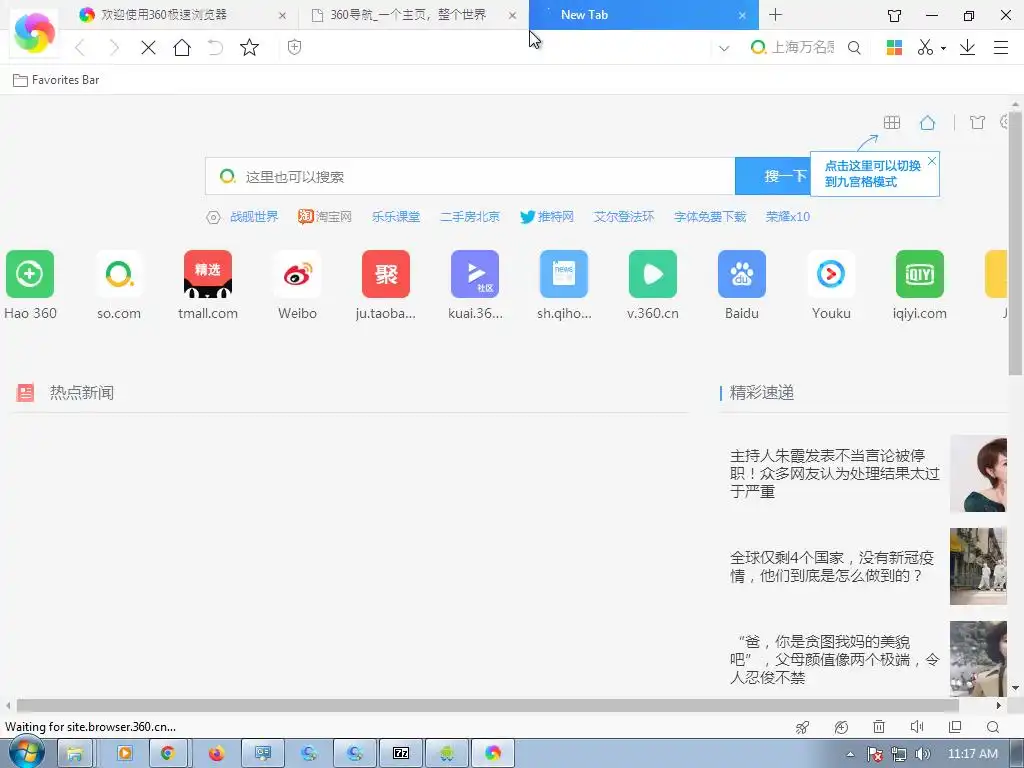The width and height of the screenshot is (1024, 768).
Task: Click the trash clean icon in status bar
Action: (x=879, y=727)
